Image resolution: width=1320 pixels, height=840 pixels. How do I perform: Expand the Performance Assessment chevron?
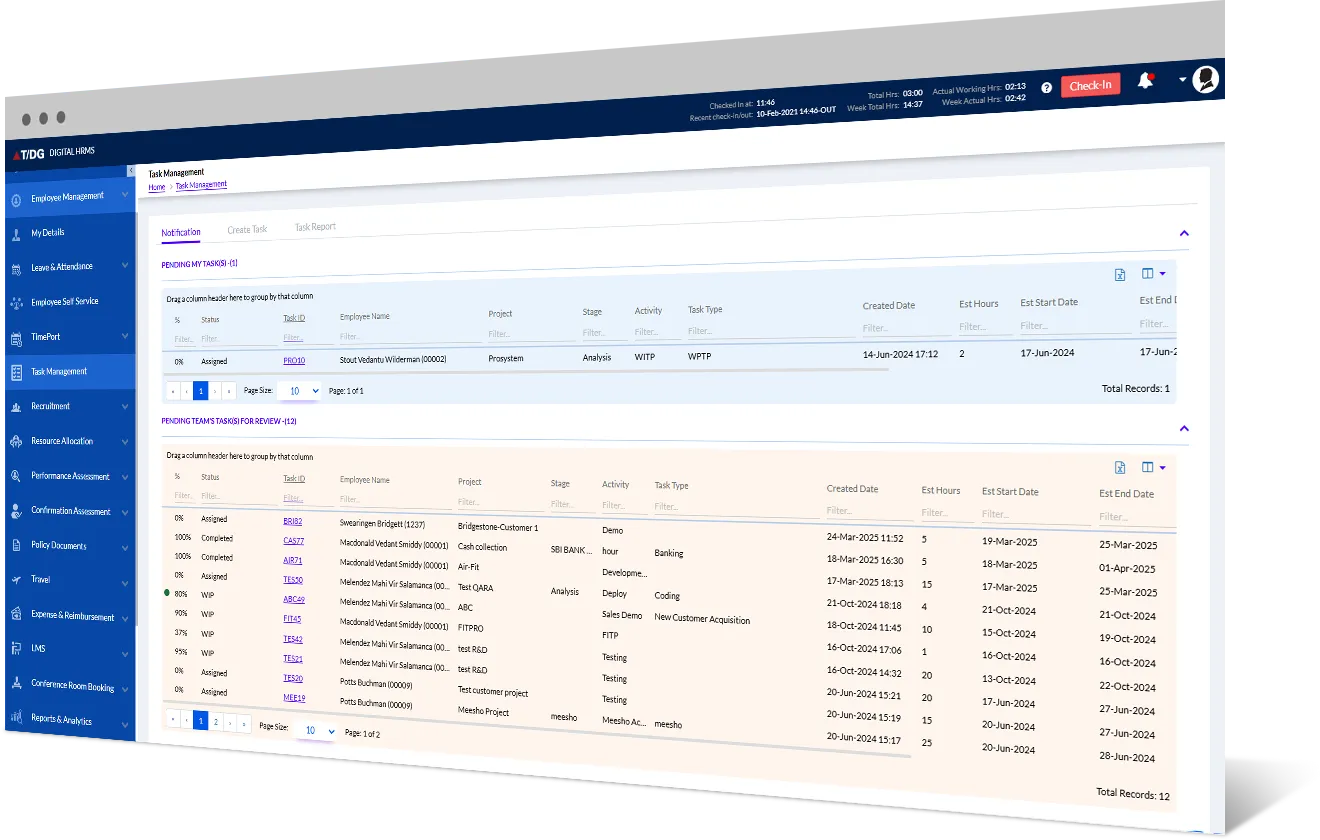[x=125, y=478]
